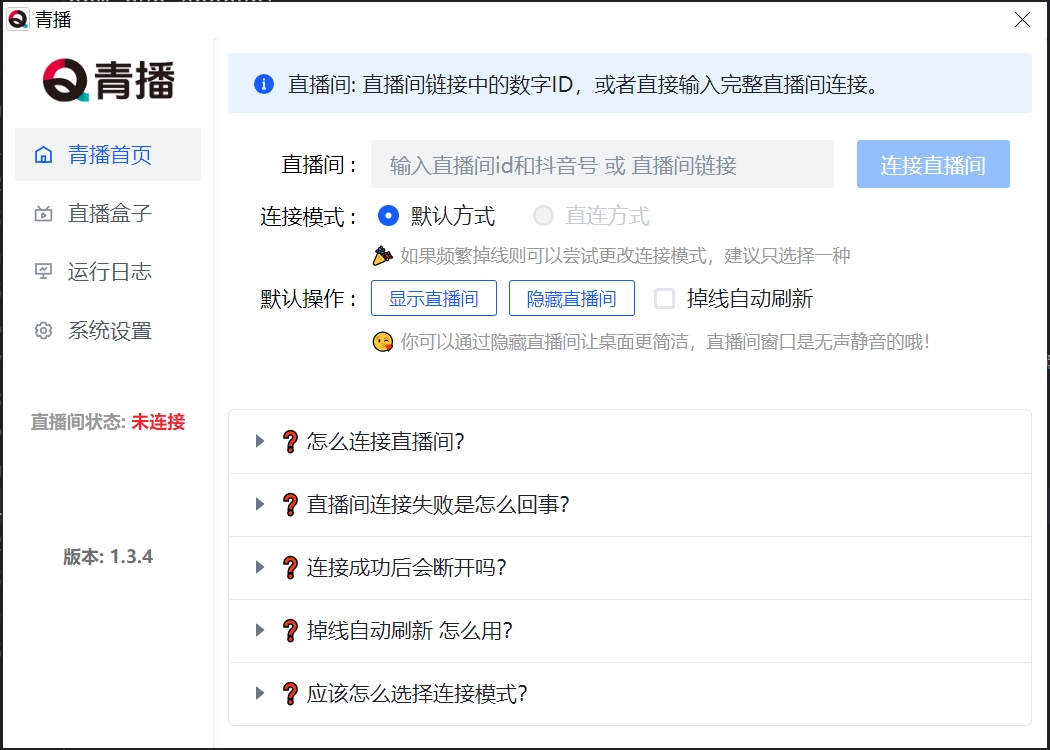Click red question mark by 应该怎么选择连接模式
1050x750 pixels.
click(x=290, y=694)
